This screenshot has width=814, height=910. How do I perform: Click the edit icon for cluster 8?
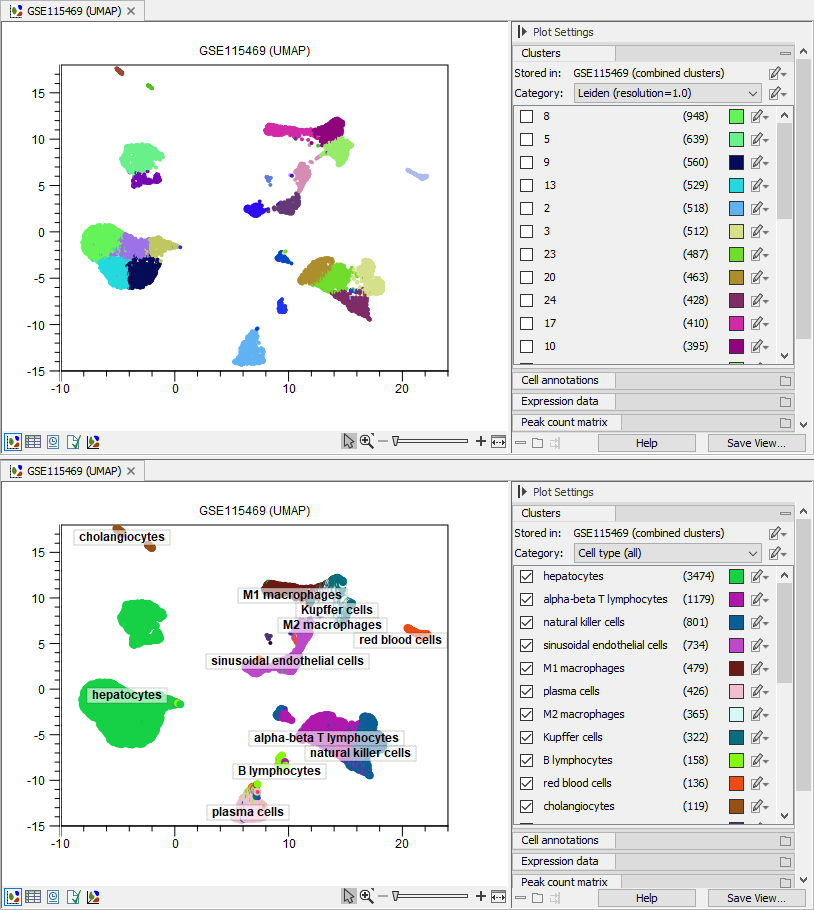761,117
